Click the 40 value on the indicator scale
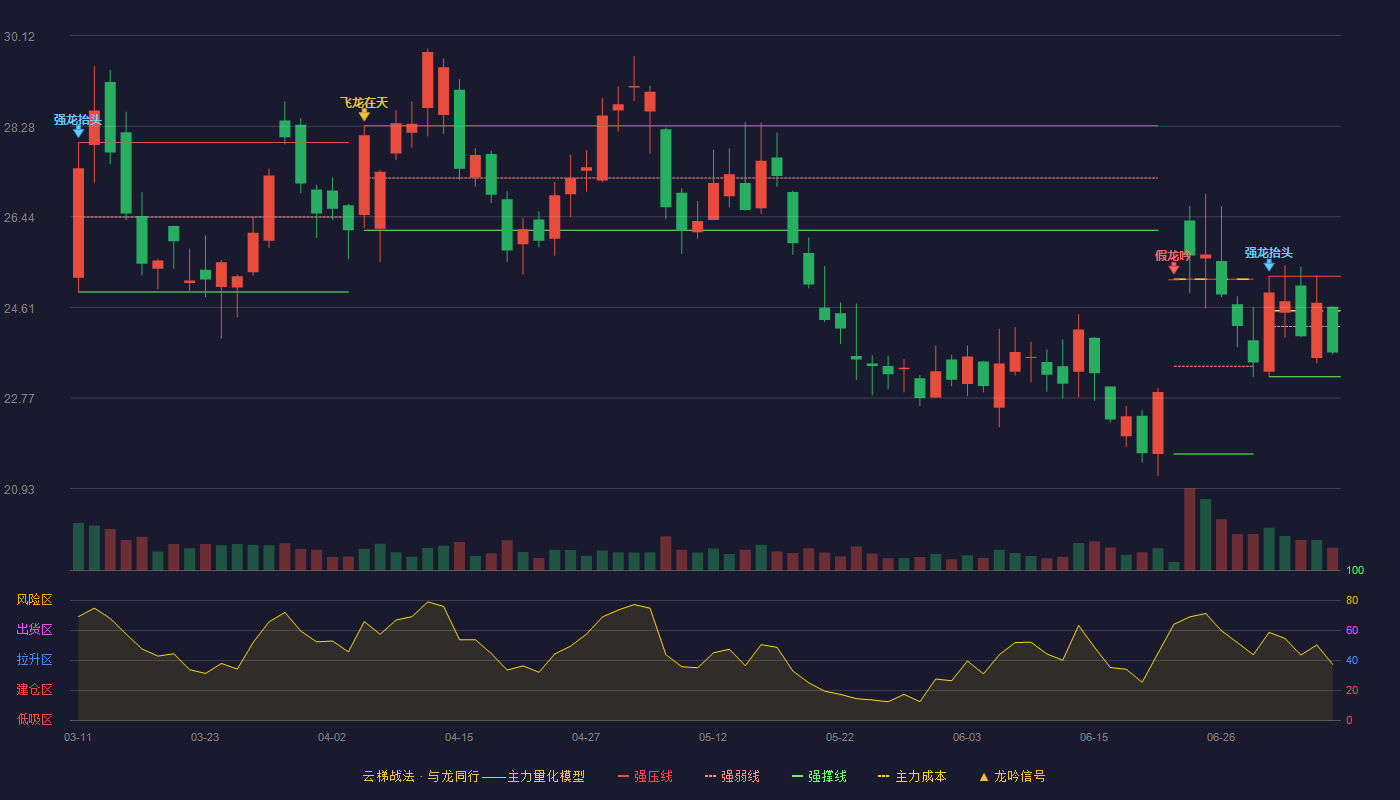The width and height of the screenshot is (1400, 800). pos(1352,660)
